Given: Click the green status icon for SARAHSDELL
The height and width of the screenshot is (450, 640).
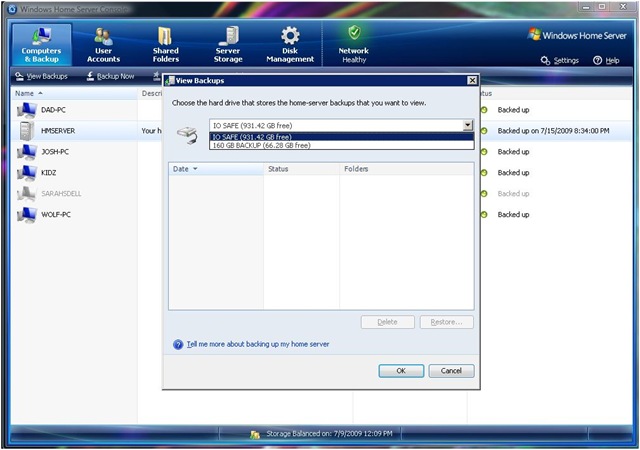Looking at the screenshot, I should (484, 194).
